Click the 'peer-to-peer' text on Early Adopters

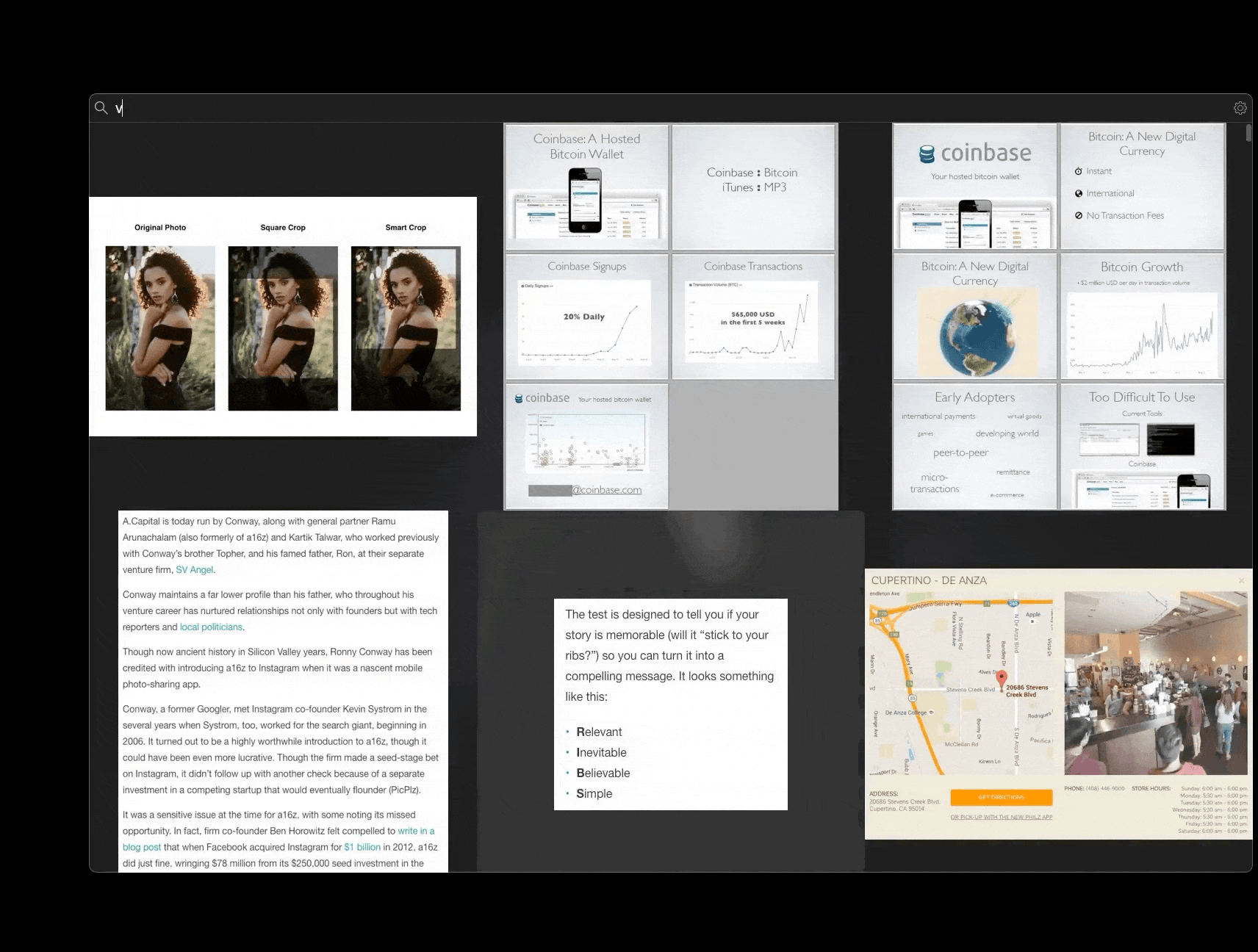960,452
